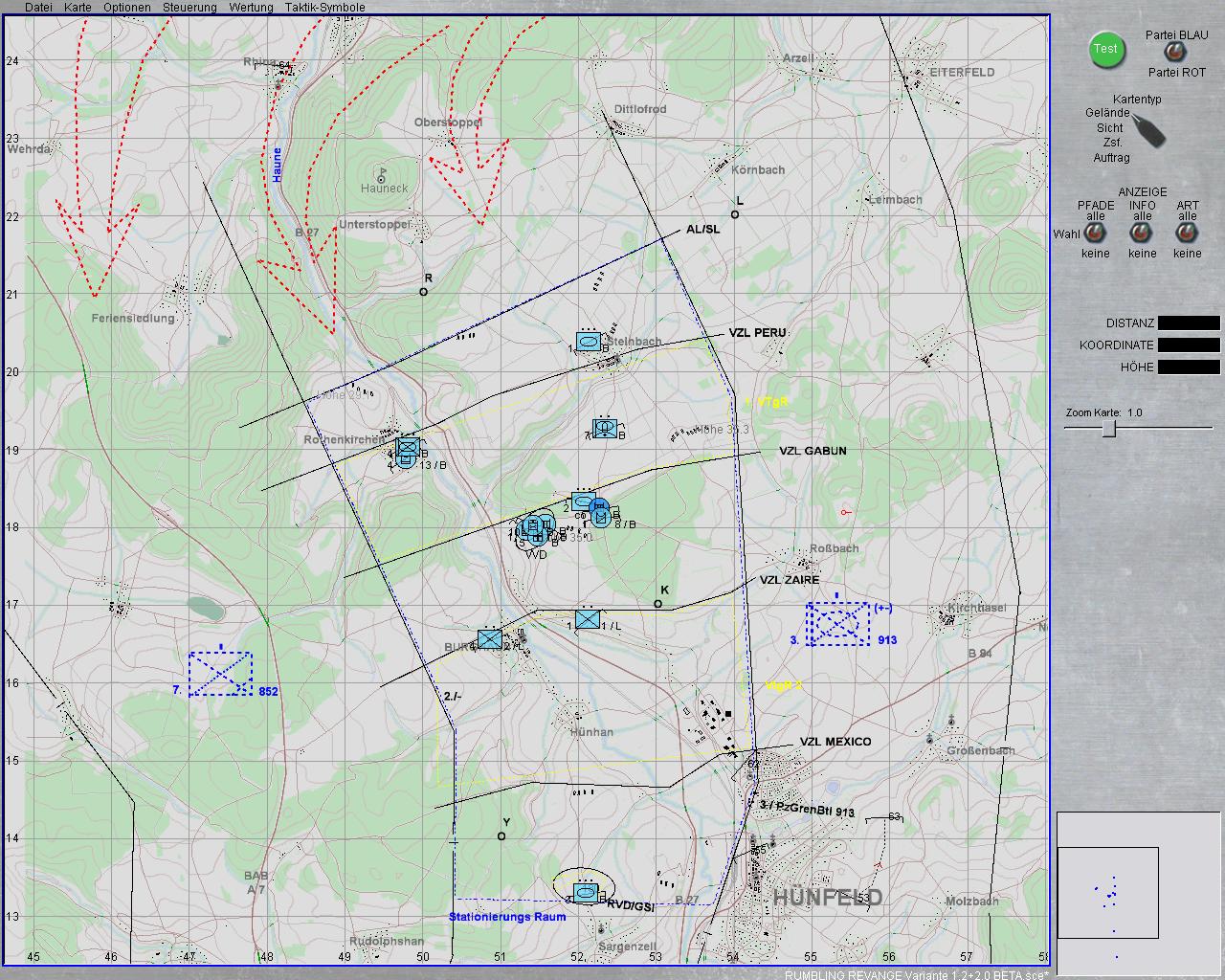Select armored unit symbol near Steinbach
Image resolution: width=1225 pixels, height=980 pixels.
pos(589,341)
